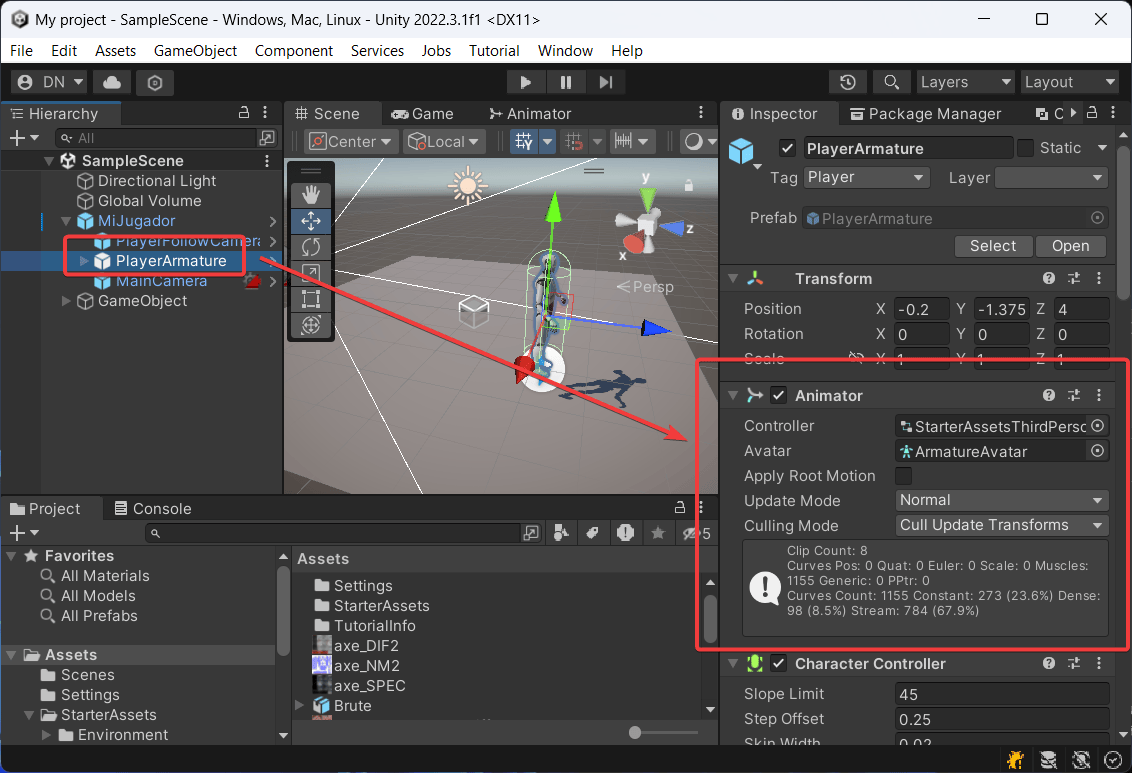The image size is (1132, 773).
Task: Click the Step frame button
Action: click(x=606, y=82)
